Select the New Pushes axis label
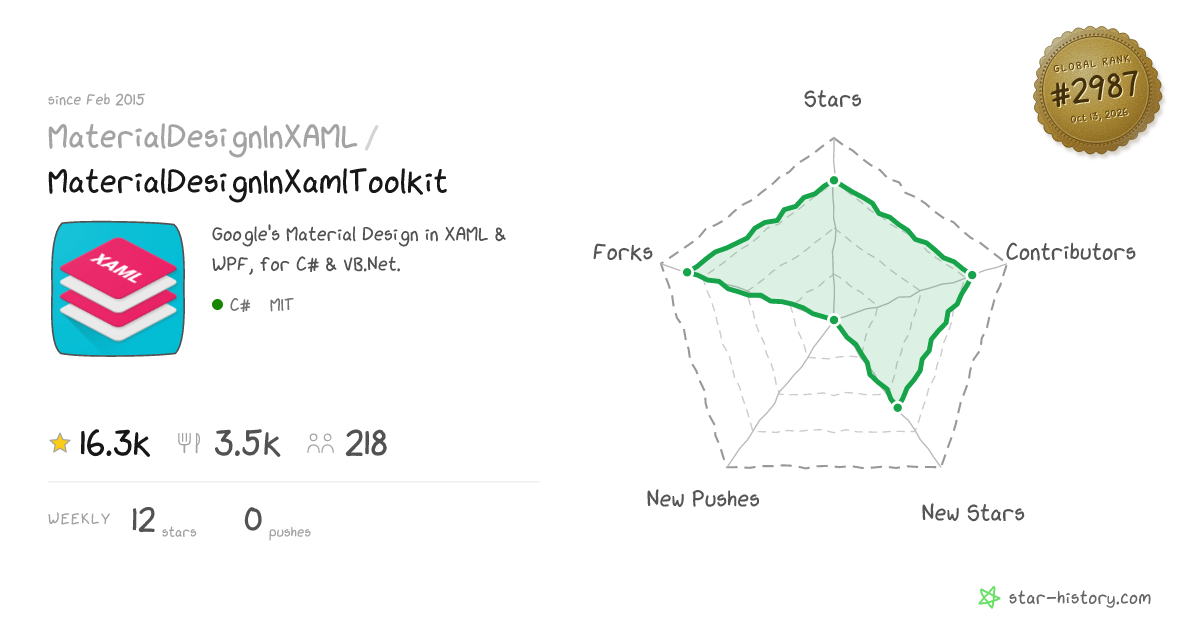1200x630 pixels. 703,498
